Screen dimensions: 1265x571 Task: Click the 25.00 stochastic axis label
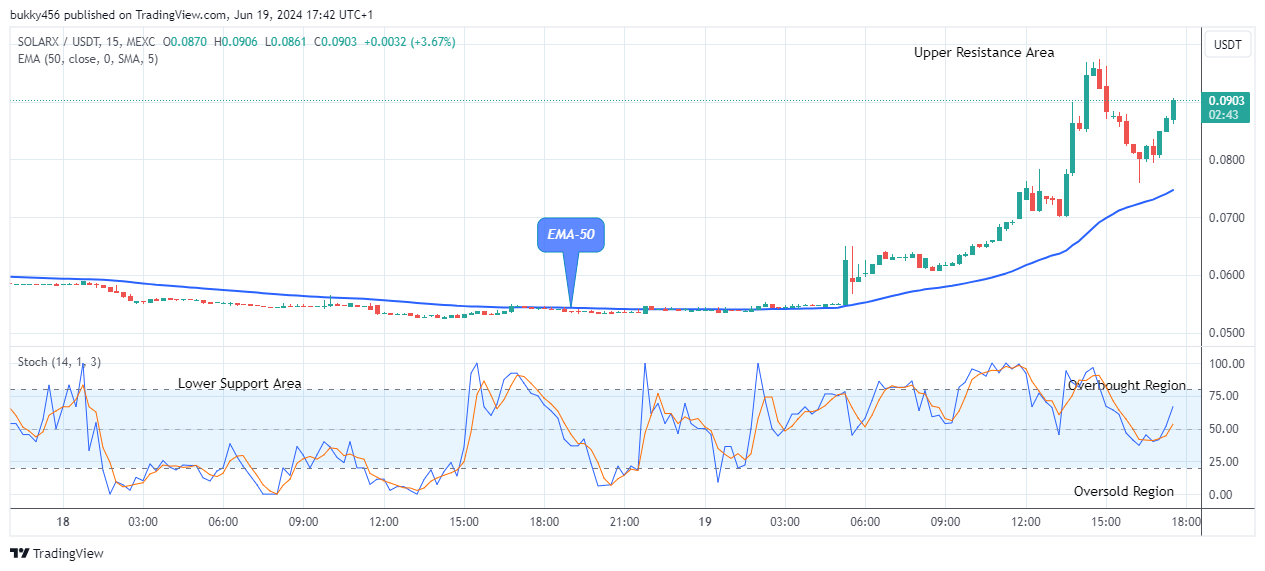click(x=1226, y=462)
